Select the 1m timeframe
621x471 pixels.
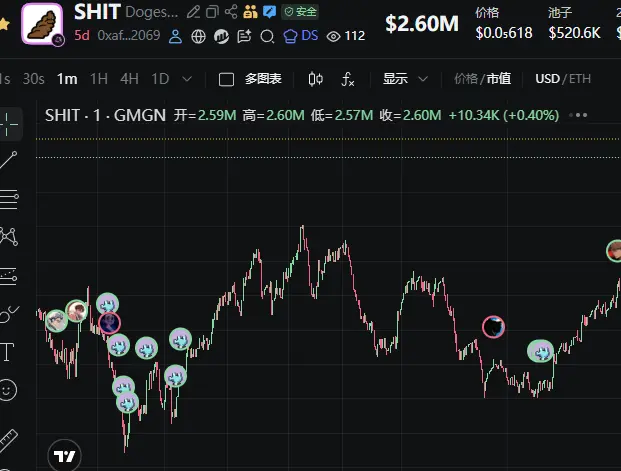[x=67, y=79]
